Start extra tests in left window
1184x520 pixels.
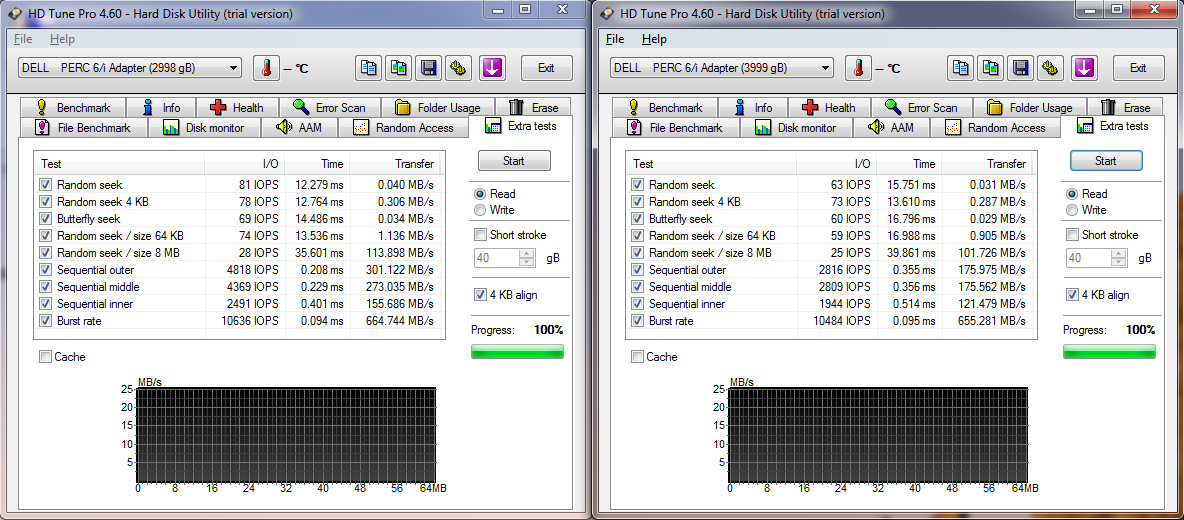coord(514,161)
